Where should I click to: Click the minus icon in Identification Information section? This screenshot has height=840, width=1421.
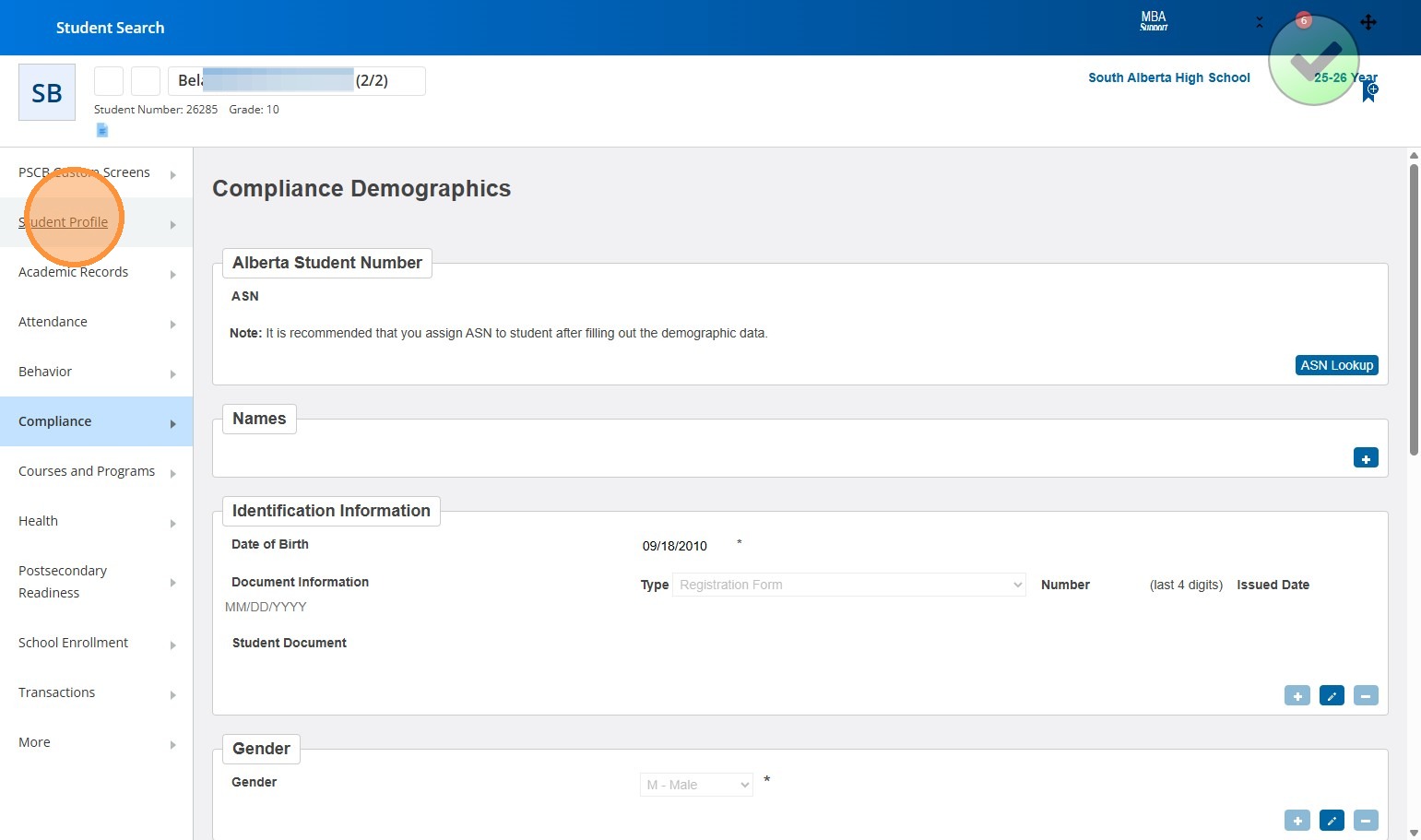click(1366, 696)
